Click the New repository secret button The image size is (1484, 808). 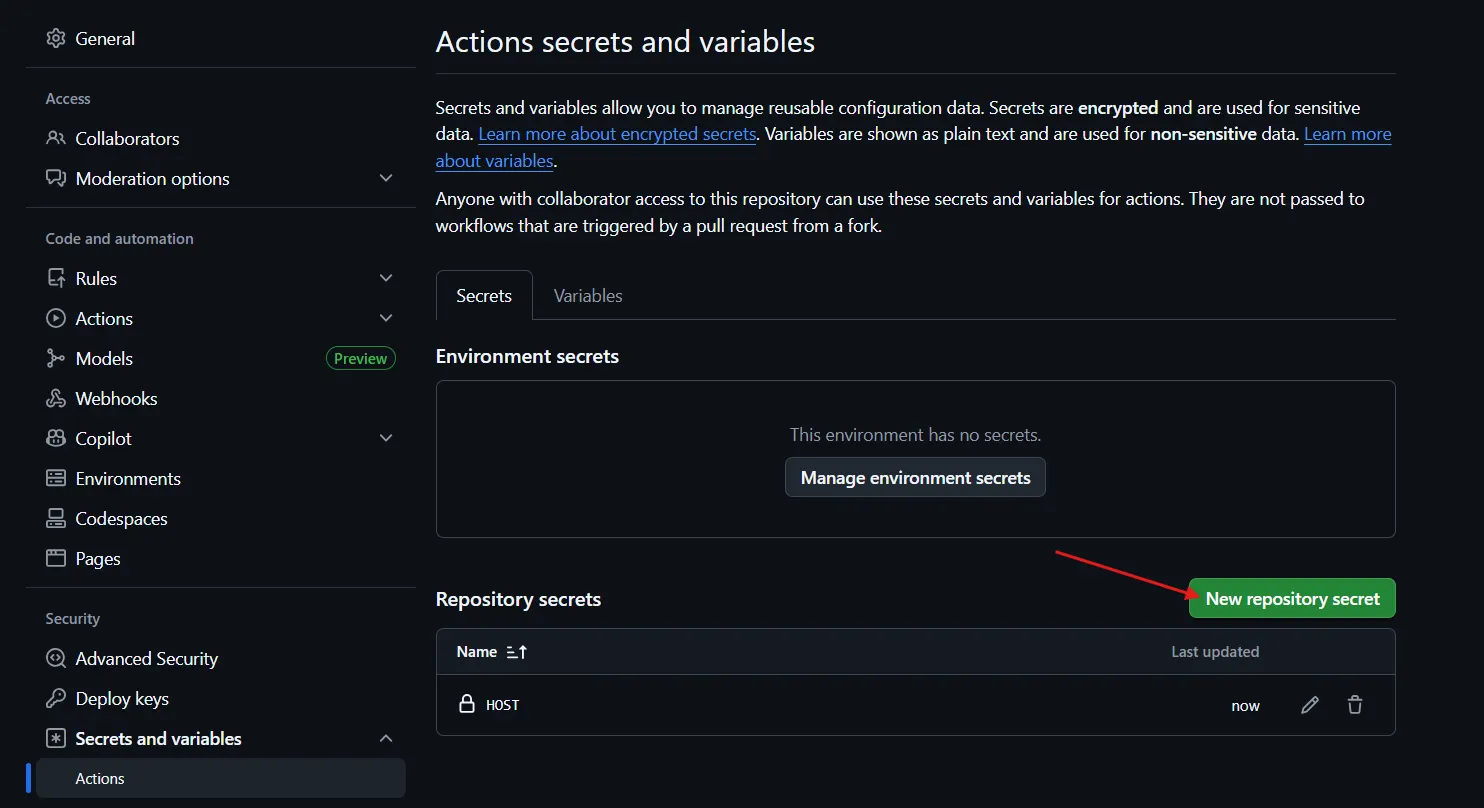(1292, 599)
